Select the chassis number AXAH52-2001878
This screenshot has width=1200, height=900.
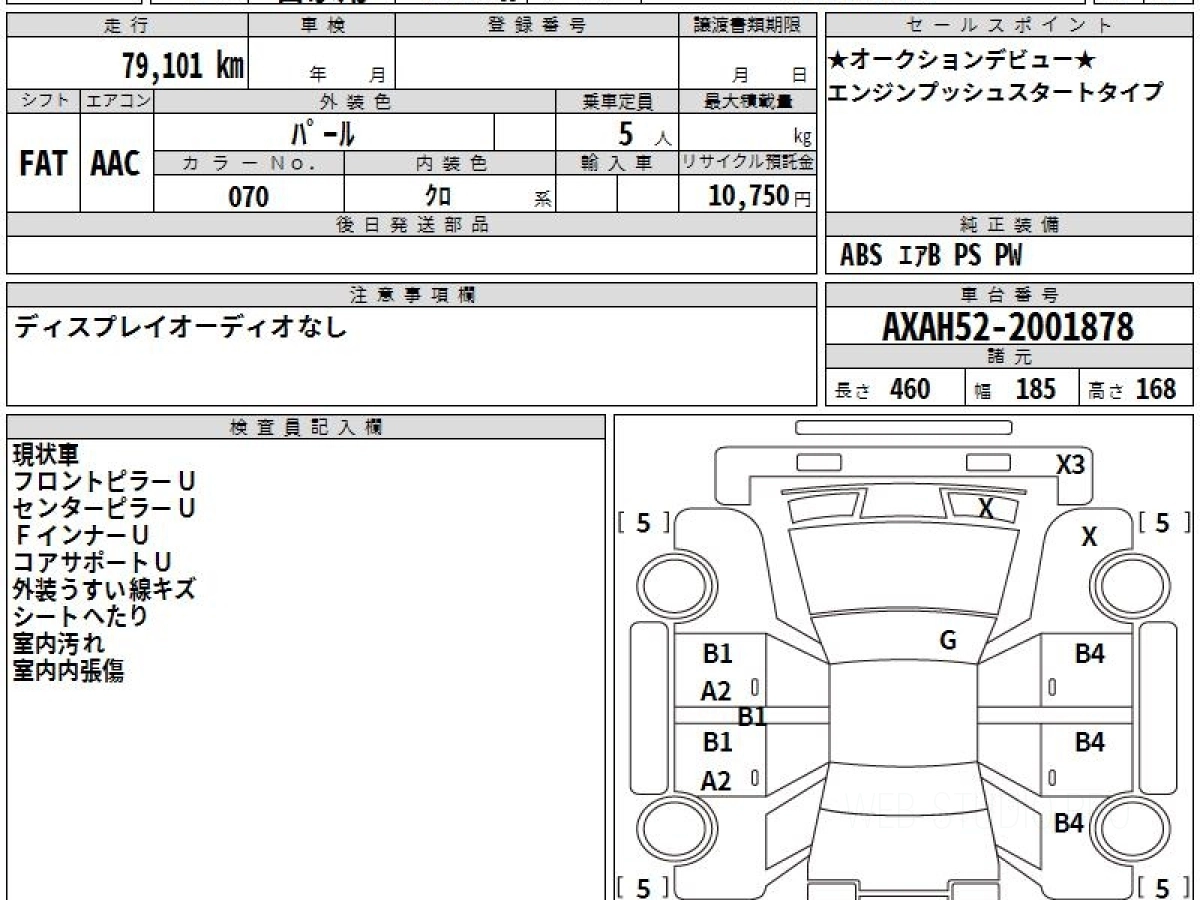[1008, 327]
